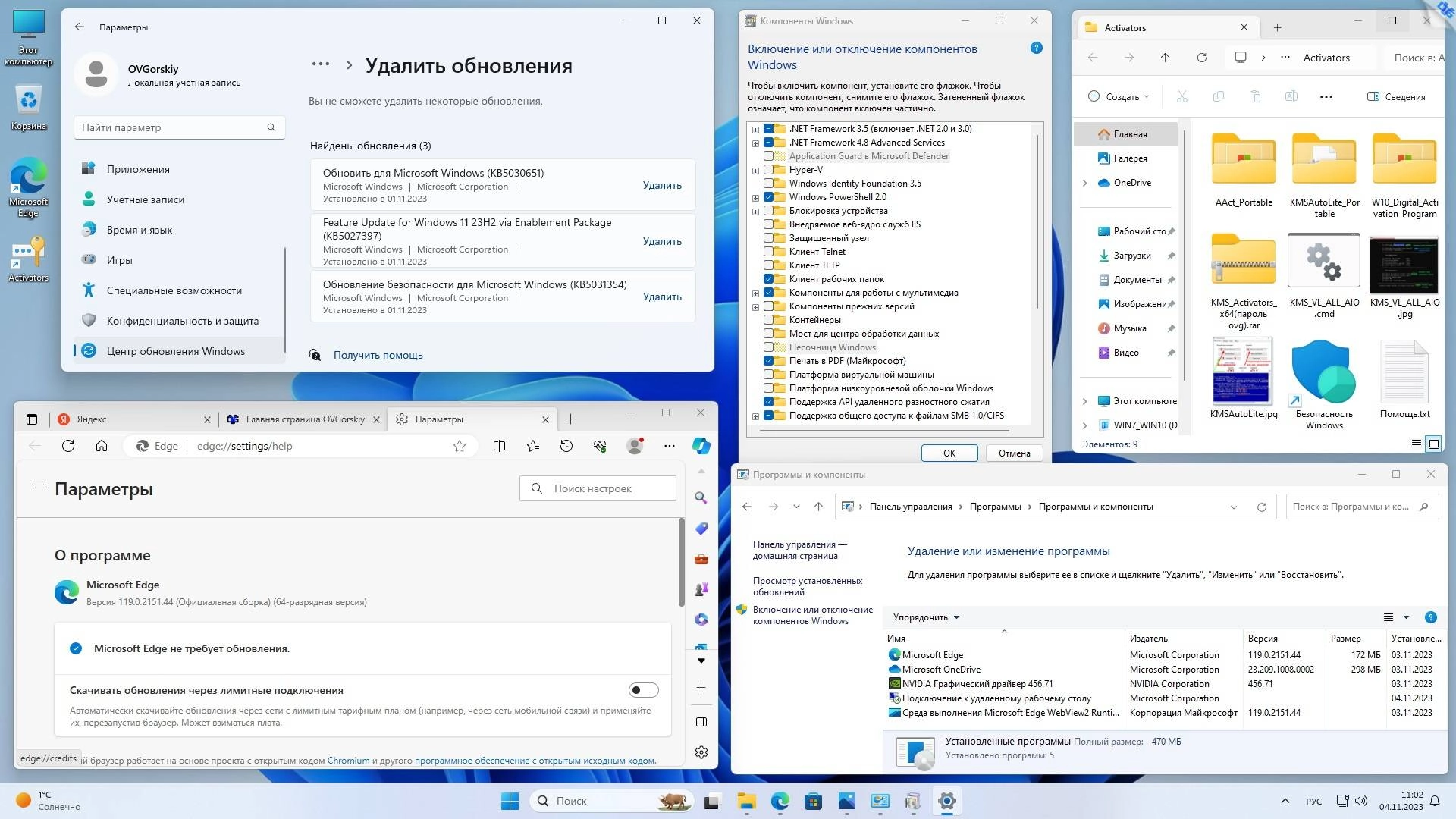
Task: Click the Settings search parameter field
Action: [179, 127]
